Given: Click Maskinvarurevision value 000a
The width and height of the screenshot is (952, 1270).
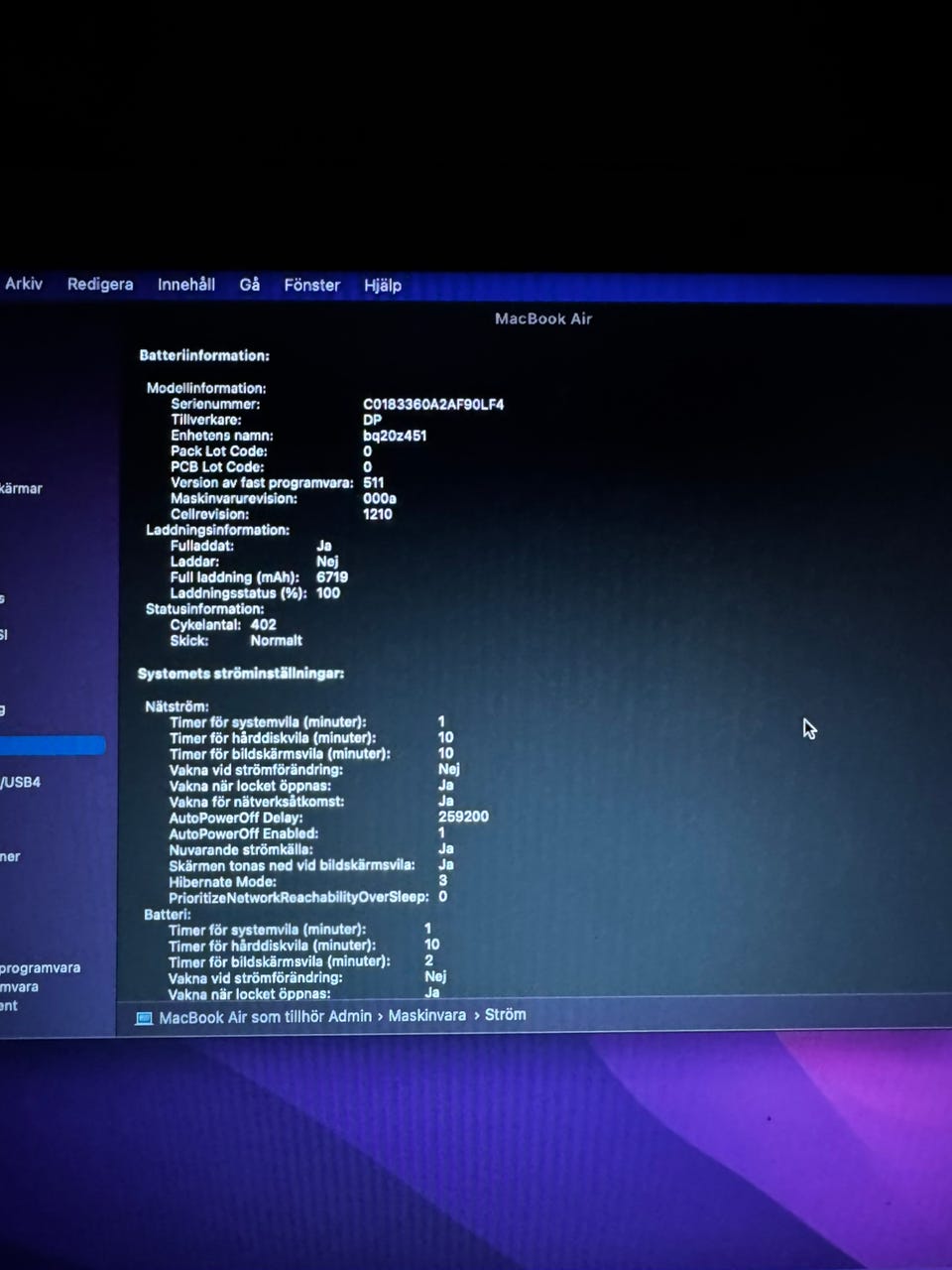Looking at the screenshot, I should click(x=379, y=498).
